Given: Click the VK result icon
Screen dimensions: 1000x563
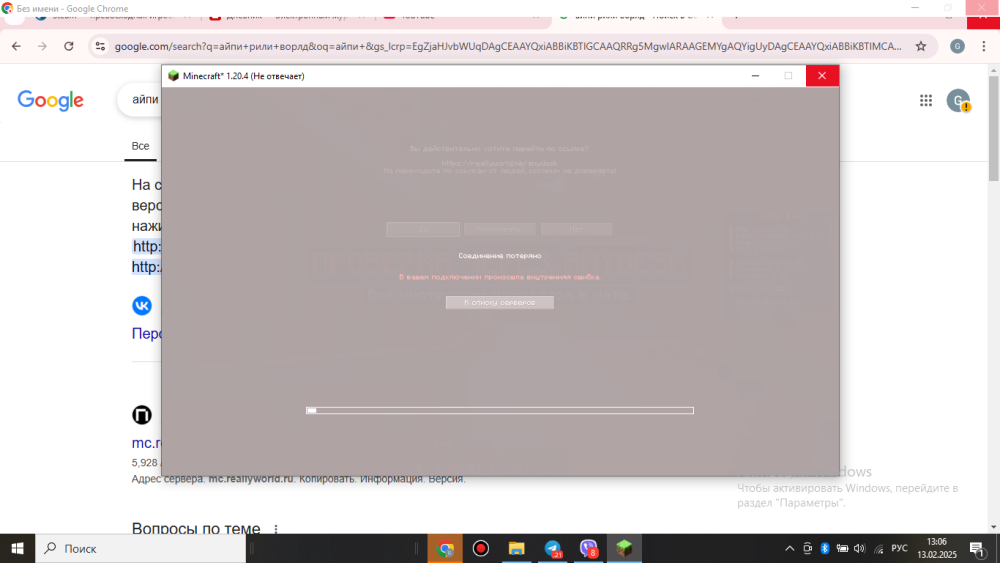Looking at the screenshot, I should pyautogui.click(x=142, y=305).
